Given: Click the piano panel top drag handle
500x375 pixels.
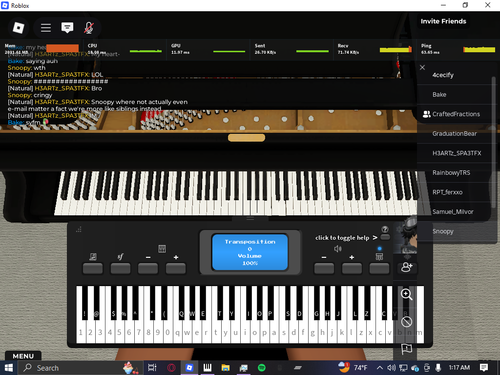Looking at the screenshot, I should point(250,219).
